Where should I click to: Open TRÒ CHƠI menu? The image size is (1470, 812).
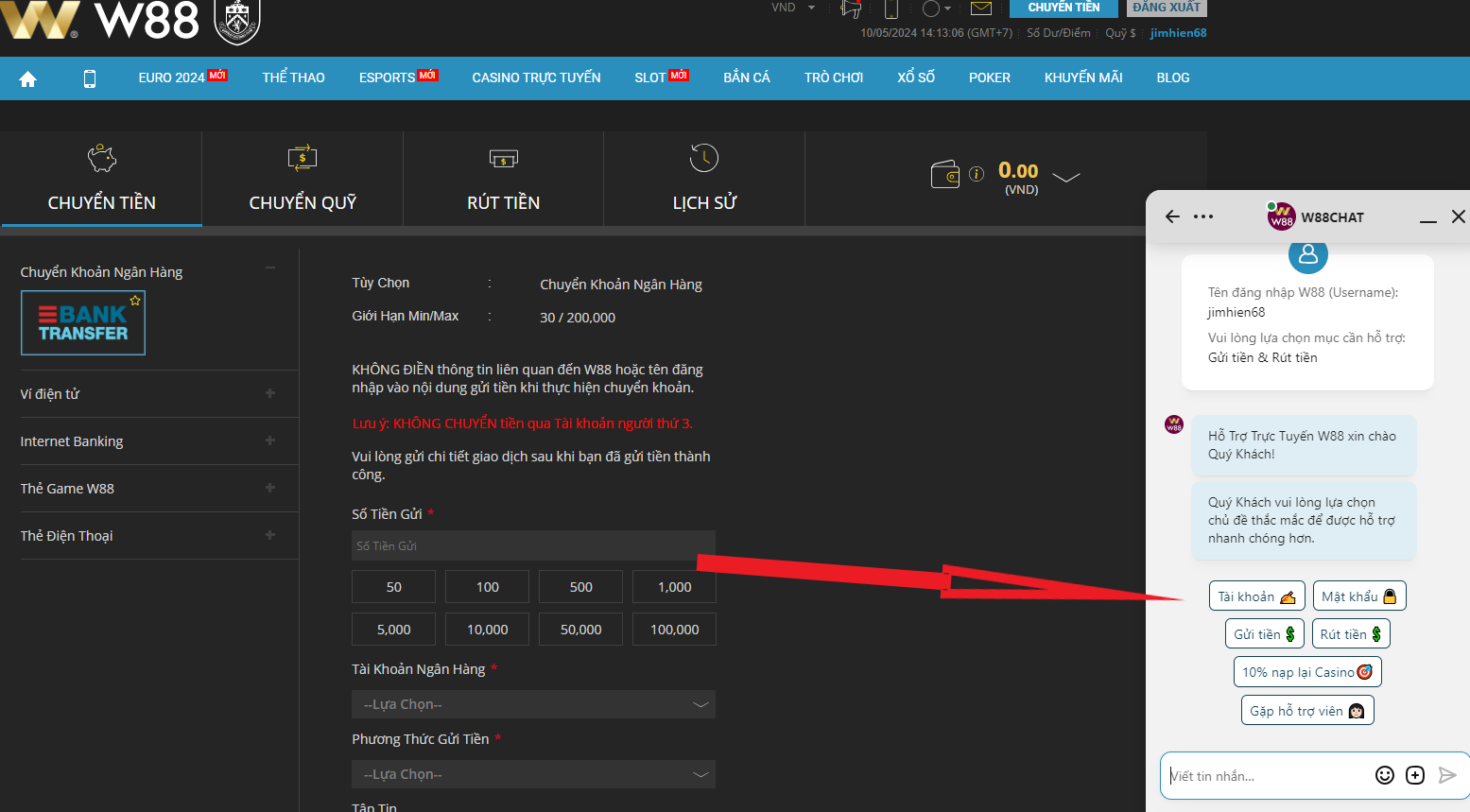tap(834, 78)
